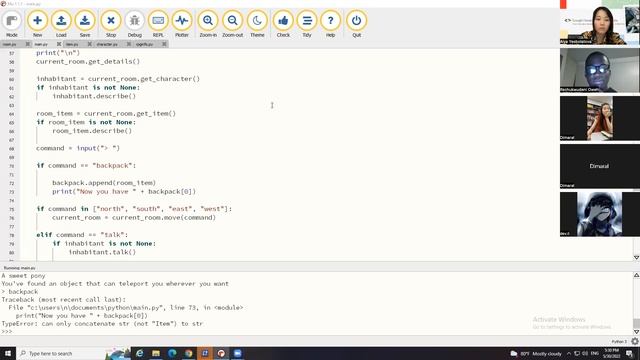Open the Windows Start menu

(8, 353)
